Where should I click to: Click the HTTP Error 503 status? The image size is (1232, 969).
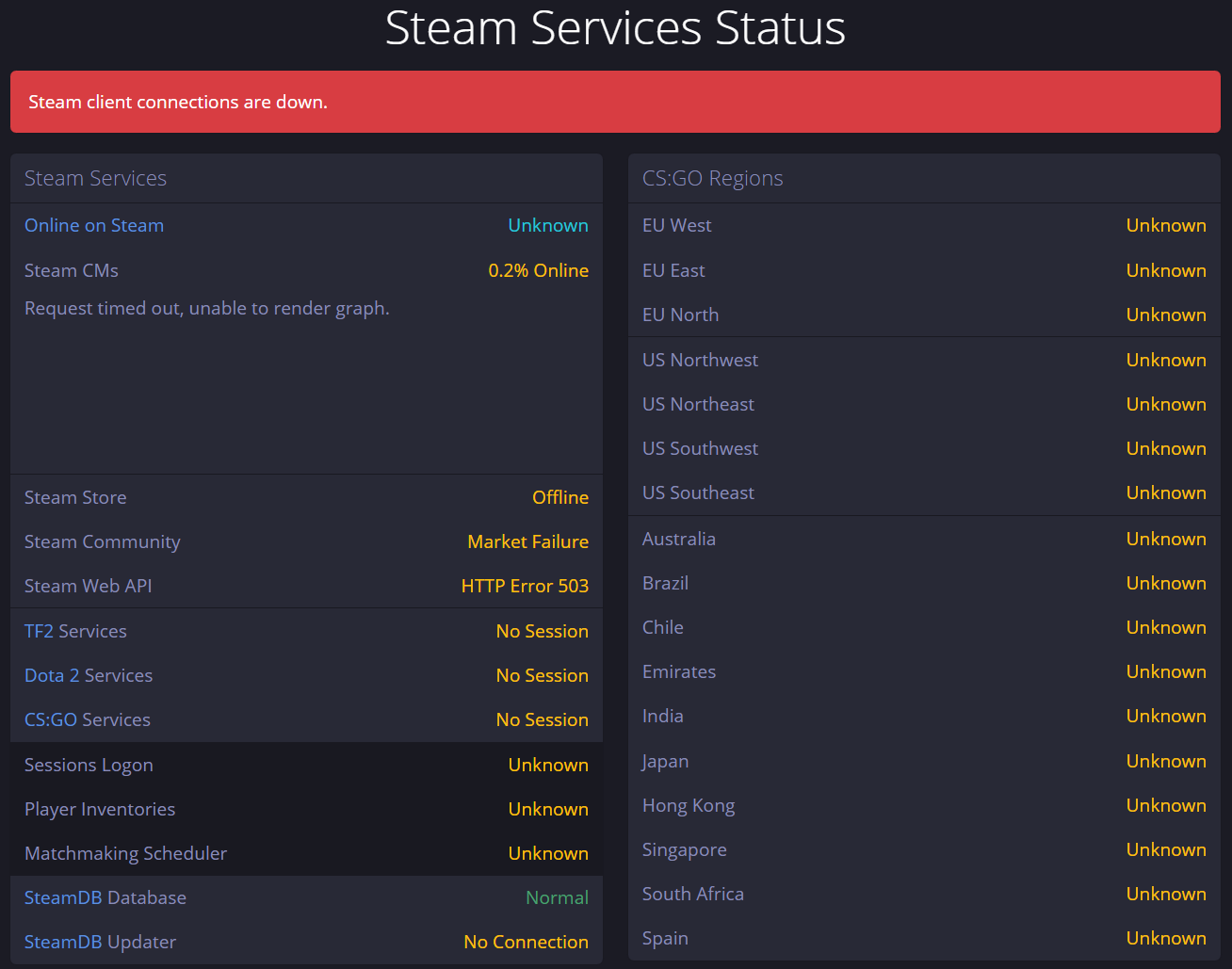click(x=525, y=586)
